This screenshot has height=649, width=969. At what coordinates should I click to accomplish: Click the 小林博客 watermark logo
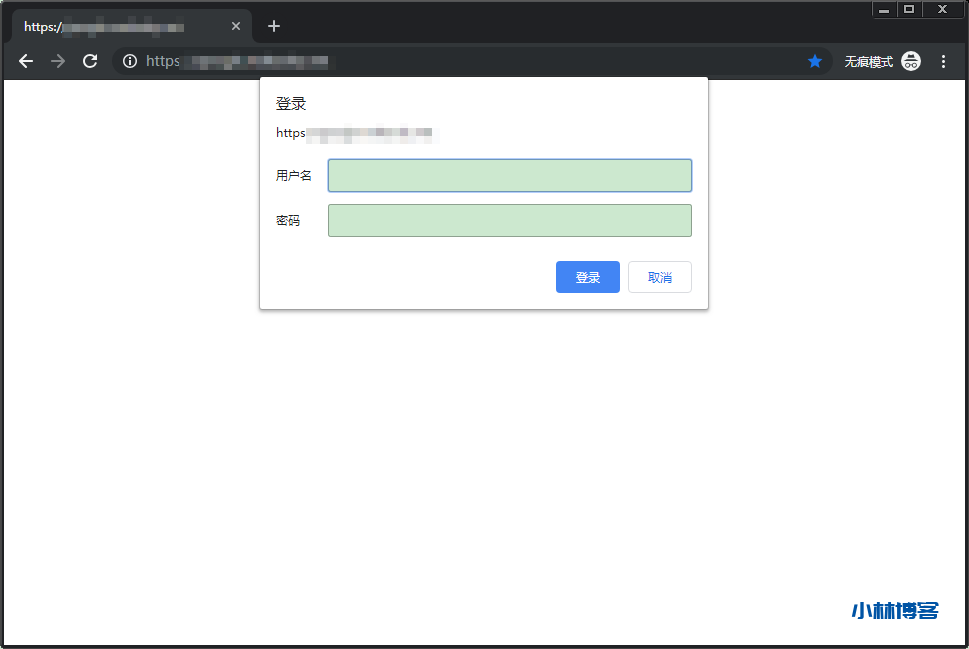[895, 610]
